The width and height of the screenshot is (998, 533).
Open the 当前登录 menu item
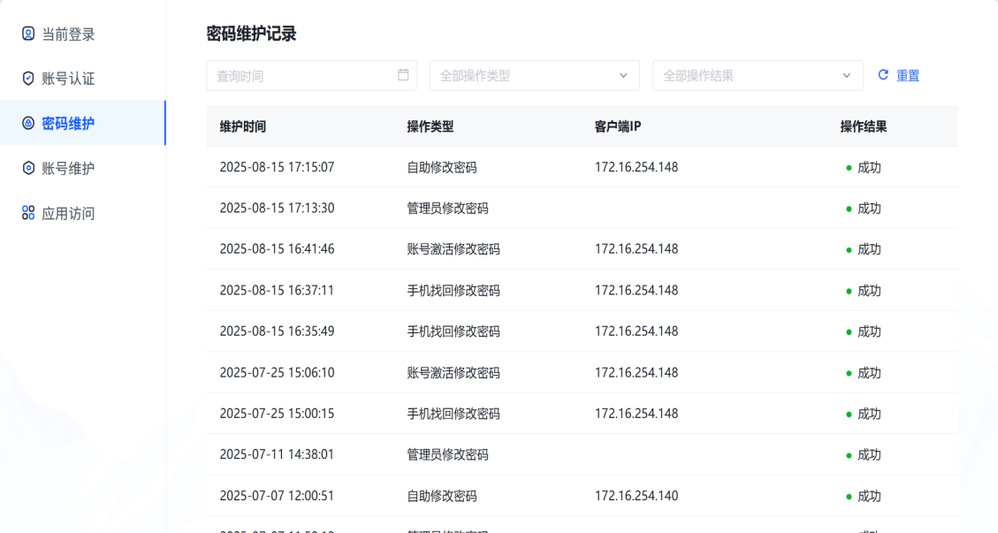(68, 34)
